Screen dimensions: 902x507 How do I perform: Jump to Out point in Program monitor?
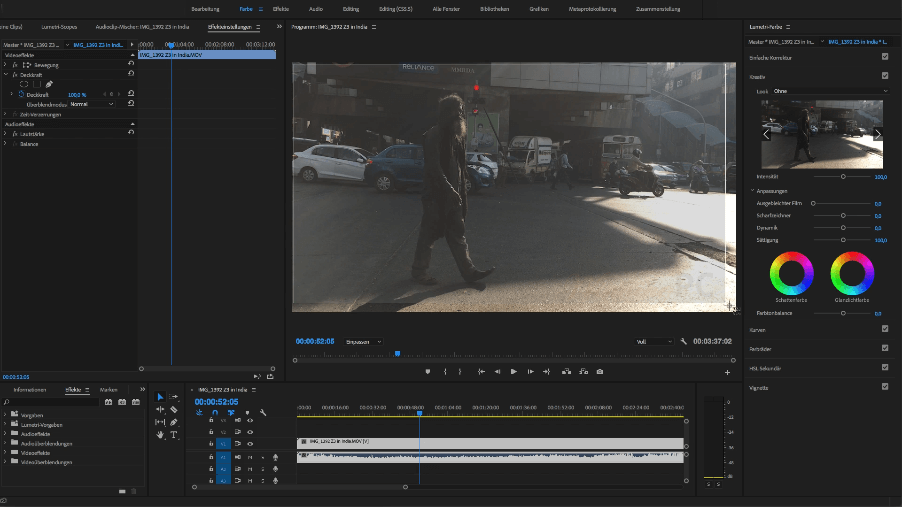click(546, 372)
